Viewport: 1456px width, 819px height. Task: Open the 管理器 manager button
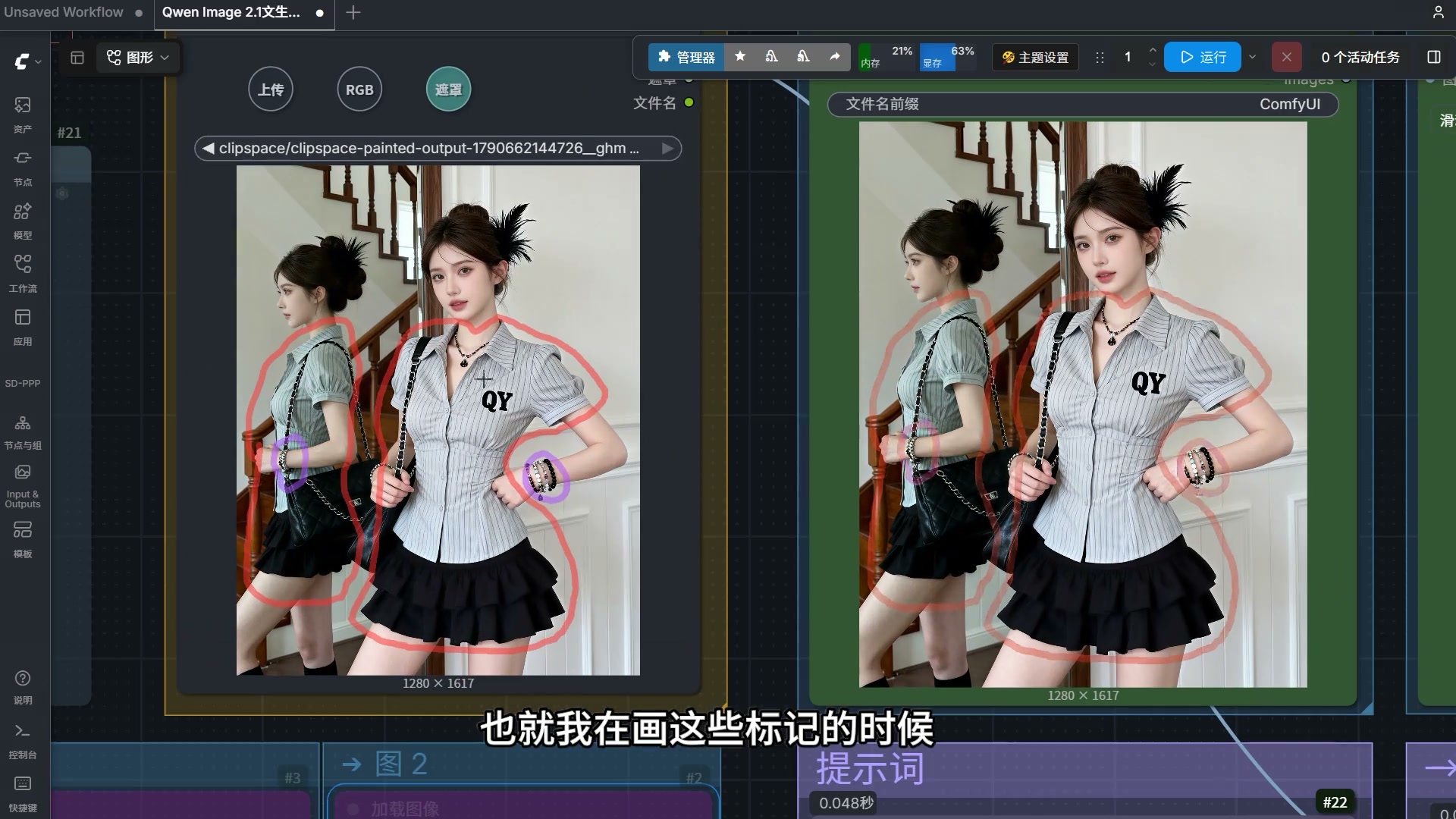click(x=686, y=57)
